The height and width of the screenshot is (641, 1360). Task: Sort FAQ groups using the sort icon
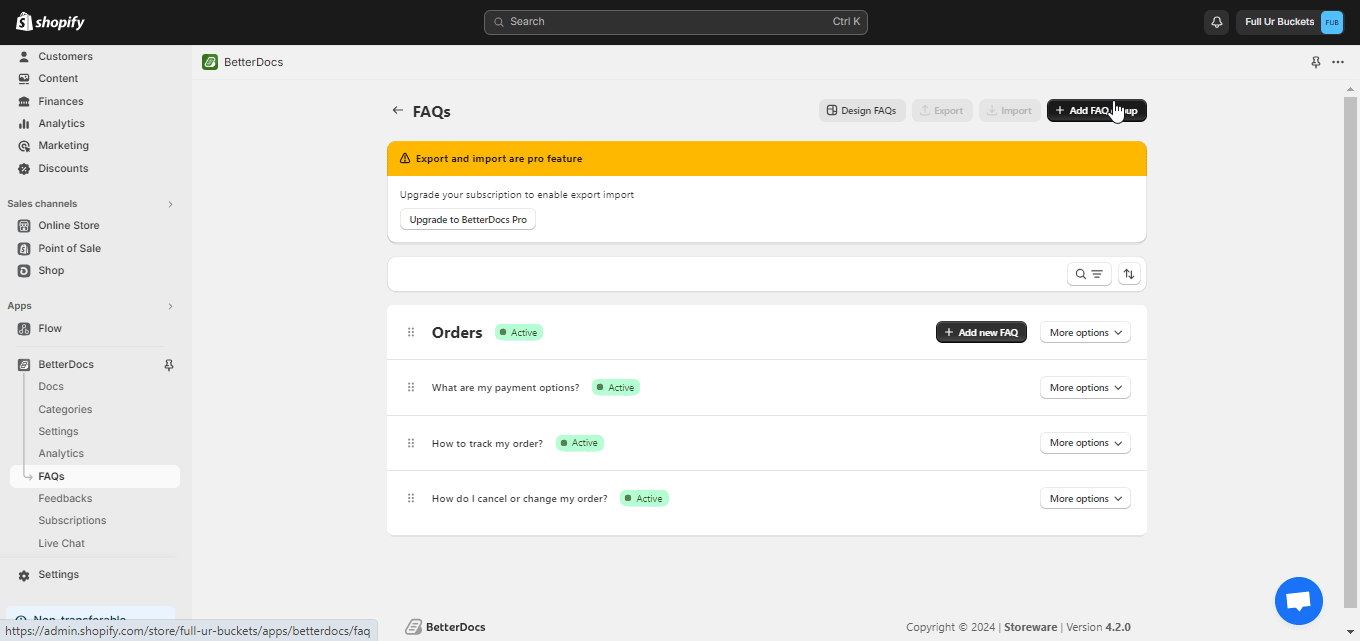(x=1129, y=273)
